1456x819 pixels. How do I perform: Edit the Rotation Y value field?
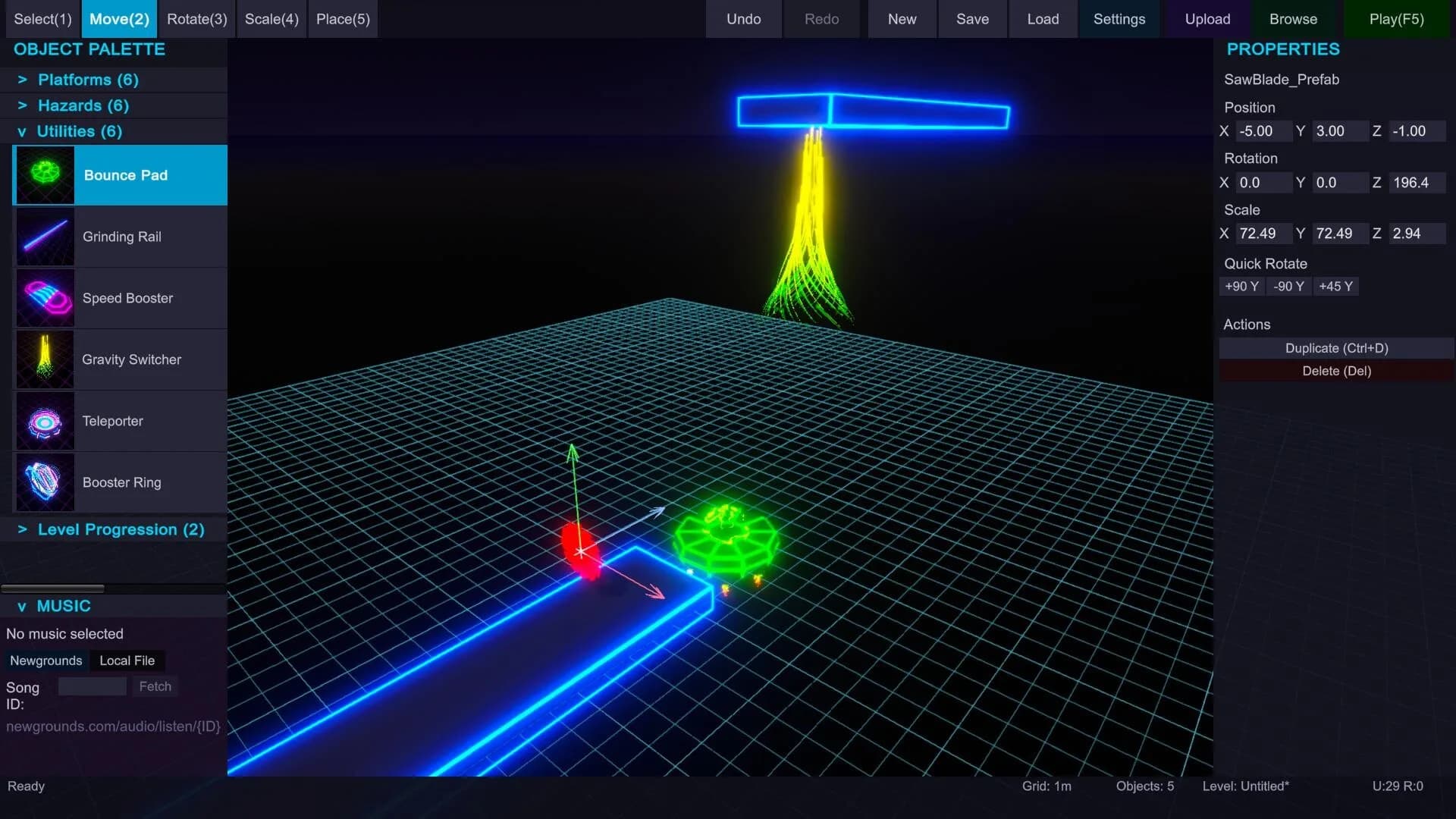coord(1340,183)
